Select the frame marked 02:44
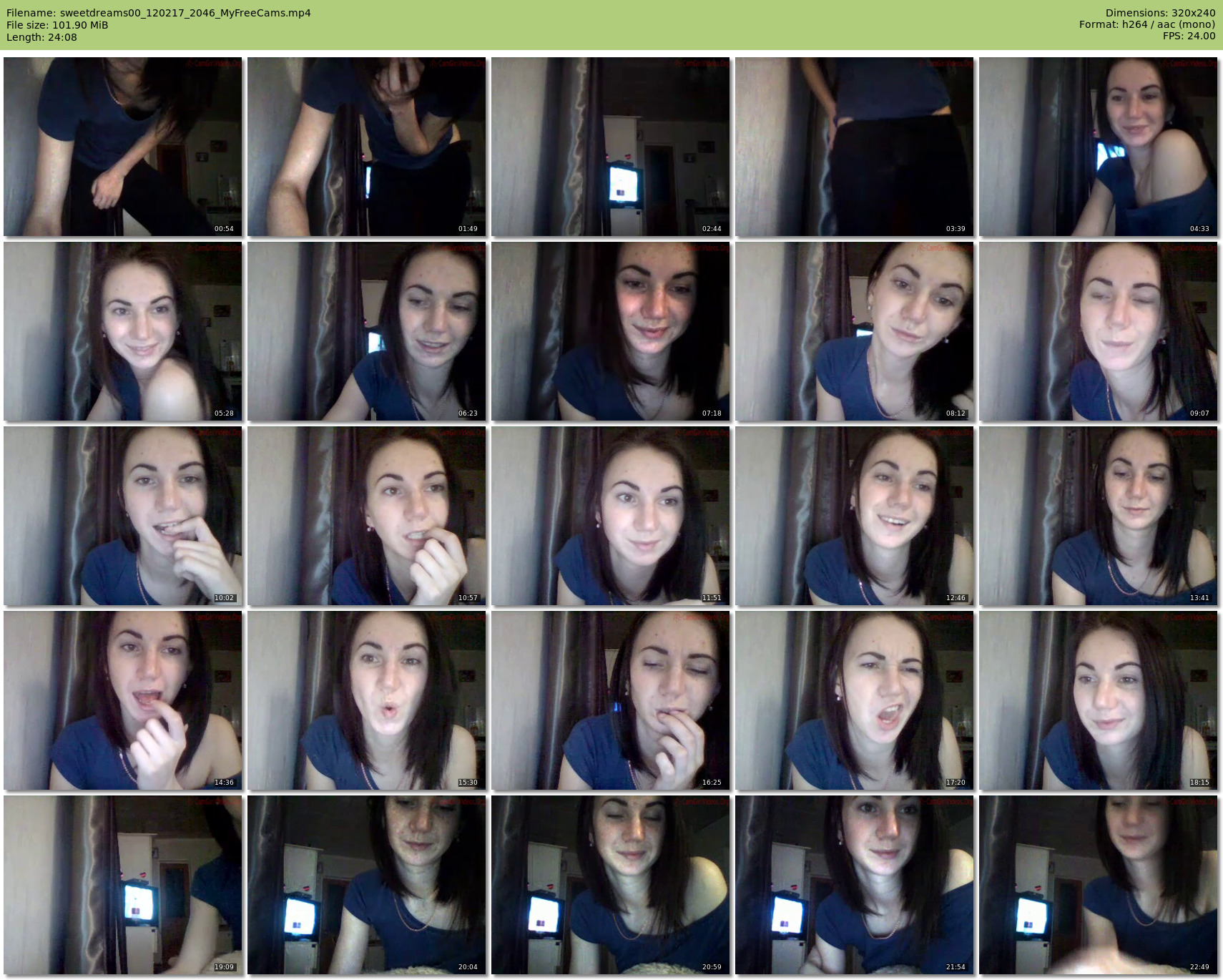The image size is (1223, 980). [x=610, y=147]
